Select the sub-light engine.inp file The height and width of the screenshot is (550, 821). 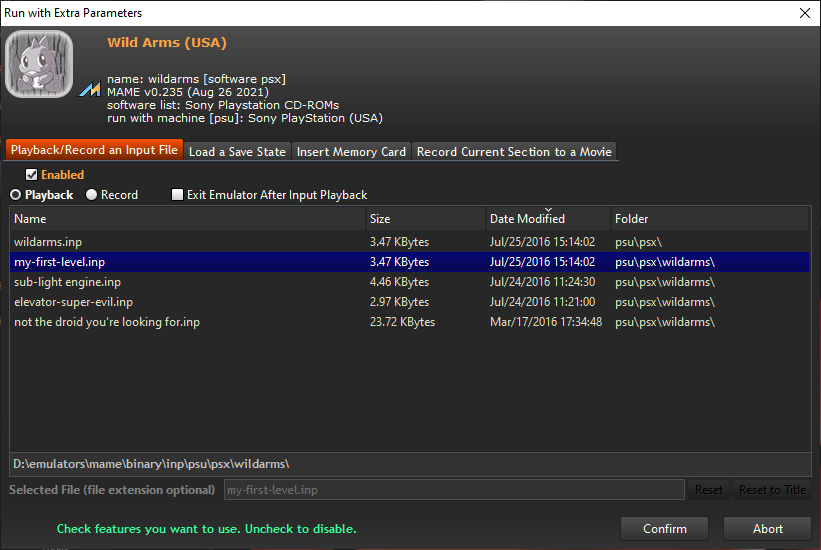(x=67, y=282)
